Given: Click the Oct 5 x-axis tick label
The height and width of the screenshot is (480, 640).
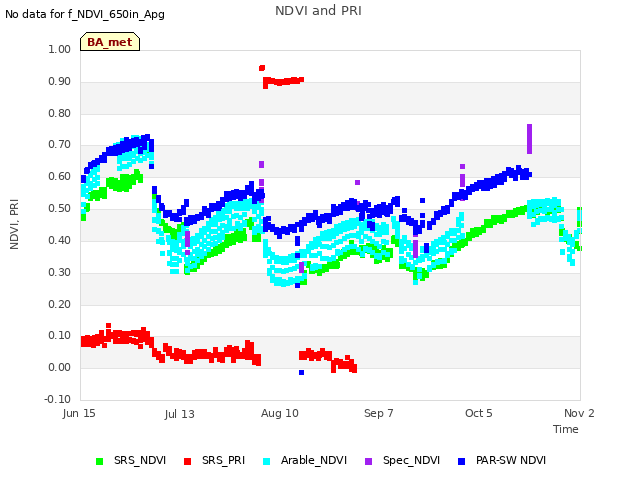Looking at the screenshot, I should (479, 413).
